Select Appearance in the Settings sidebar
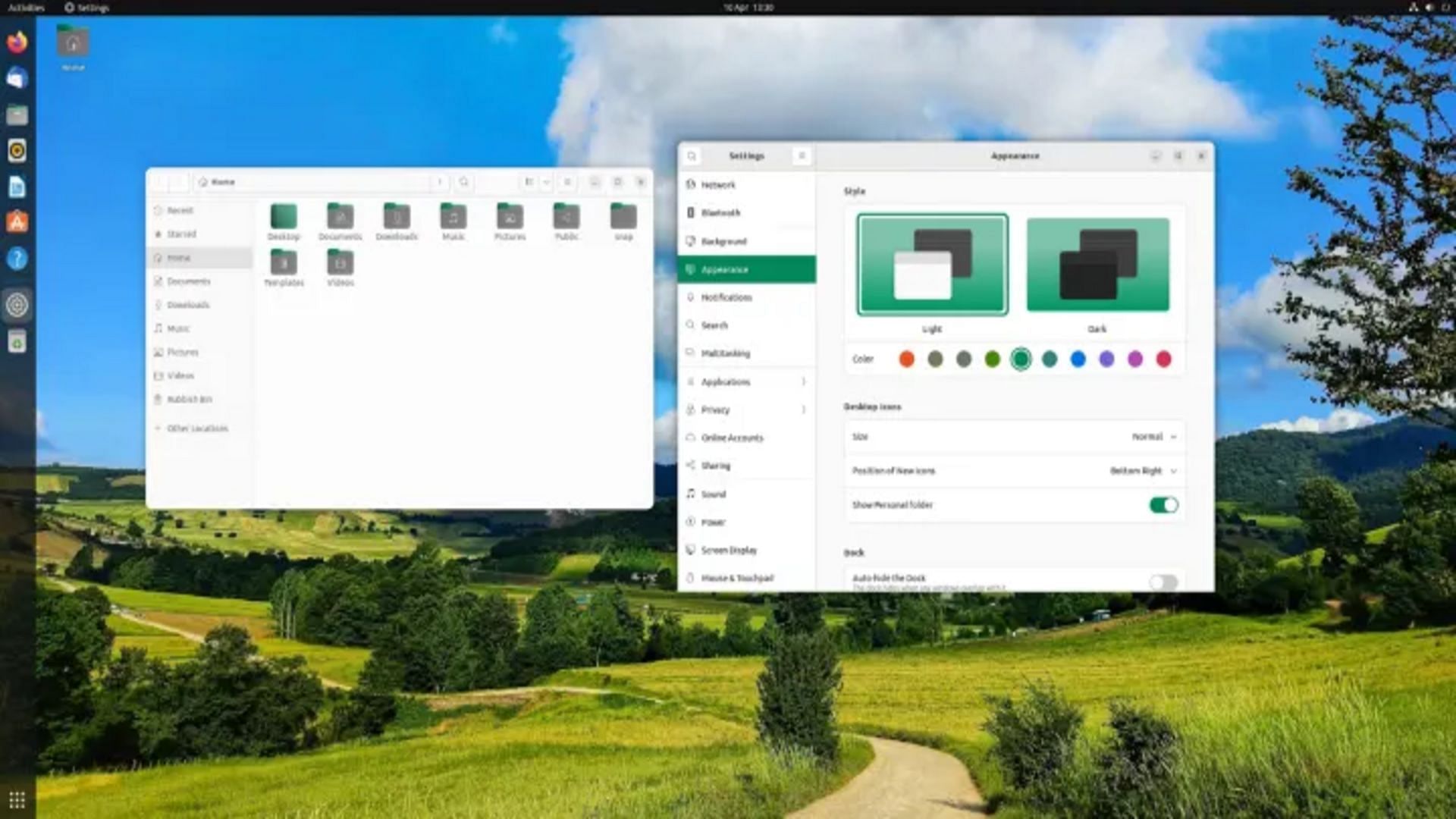Viewport: 1456px width, 819px height. click(x=747, y=269)
